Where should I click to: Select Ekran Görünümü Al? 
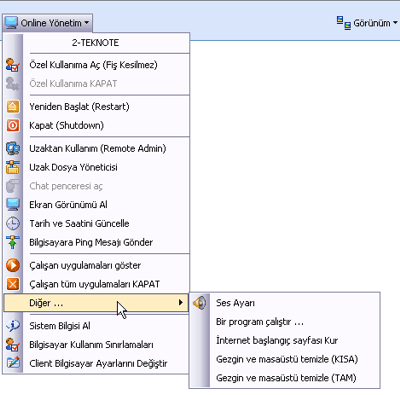click(x=96, y=204)
